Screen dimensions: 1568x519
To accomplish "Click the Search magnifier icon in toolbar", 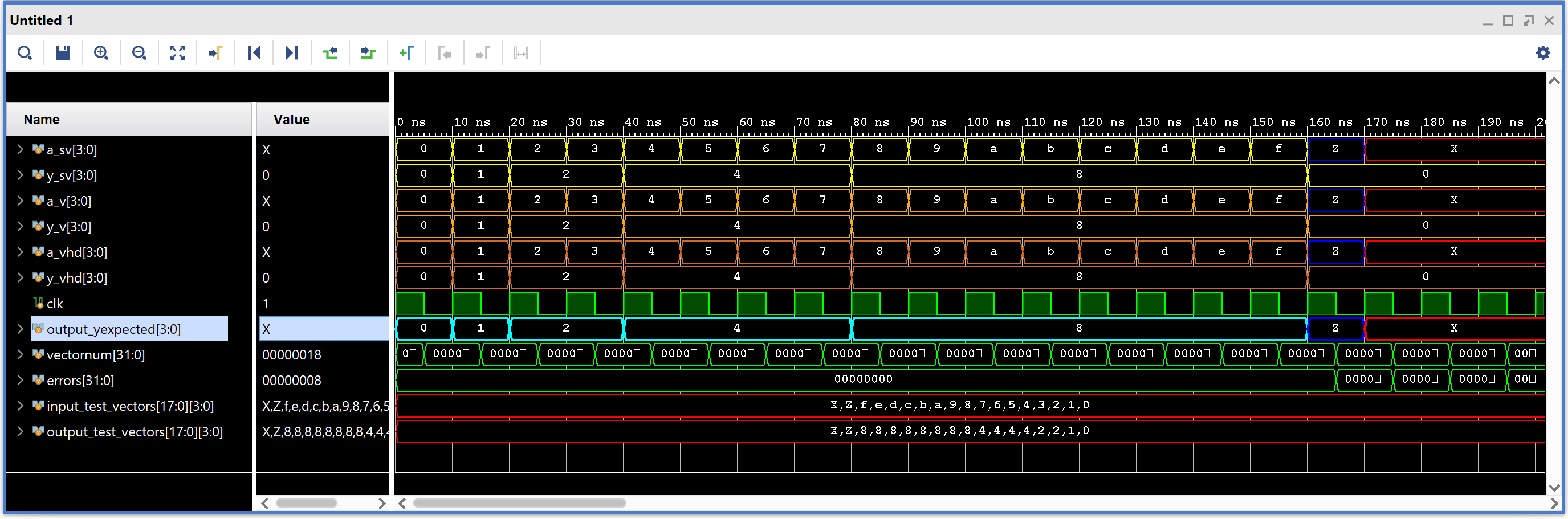I will tap(25, 54).
